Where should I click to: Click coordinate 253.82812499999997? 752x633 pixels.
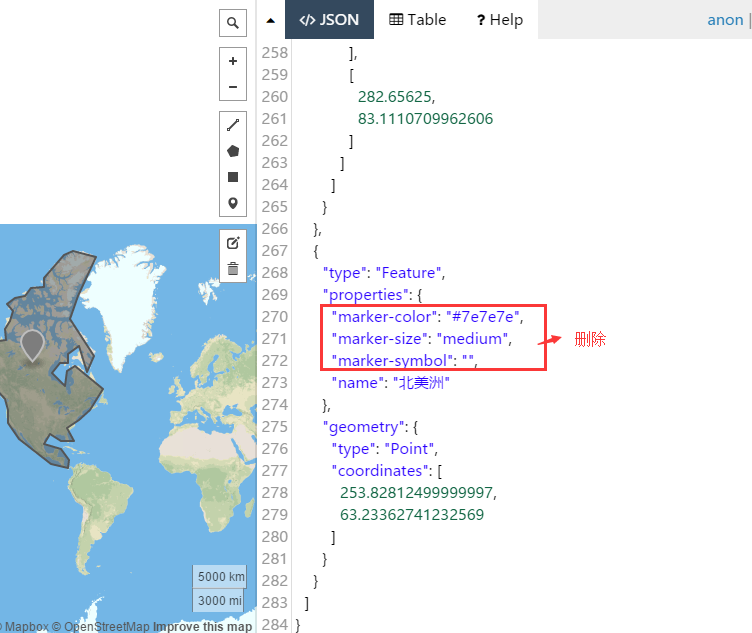point(416,493)
